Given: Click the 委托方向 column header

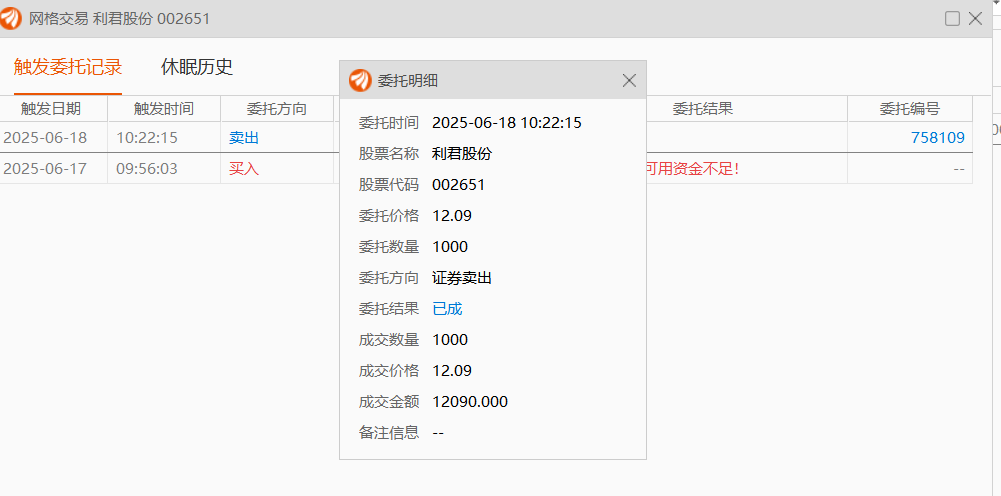Looking at the screenshot, I should (276, 109).
